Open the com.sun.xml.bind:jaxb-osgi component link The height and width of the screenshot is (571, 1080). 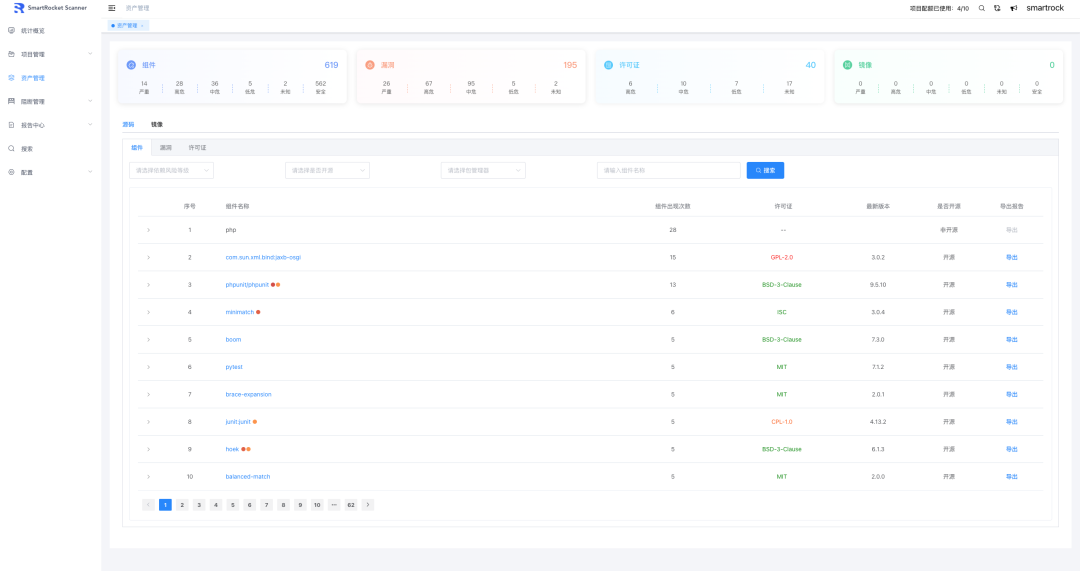pyautogui.click(x=263, y=257)
